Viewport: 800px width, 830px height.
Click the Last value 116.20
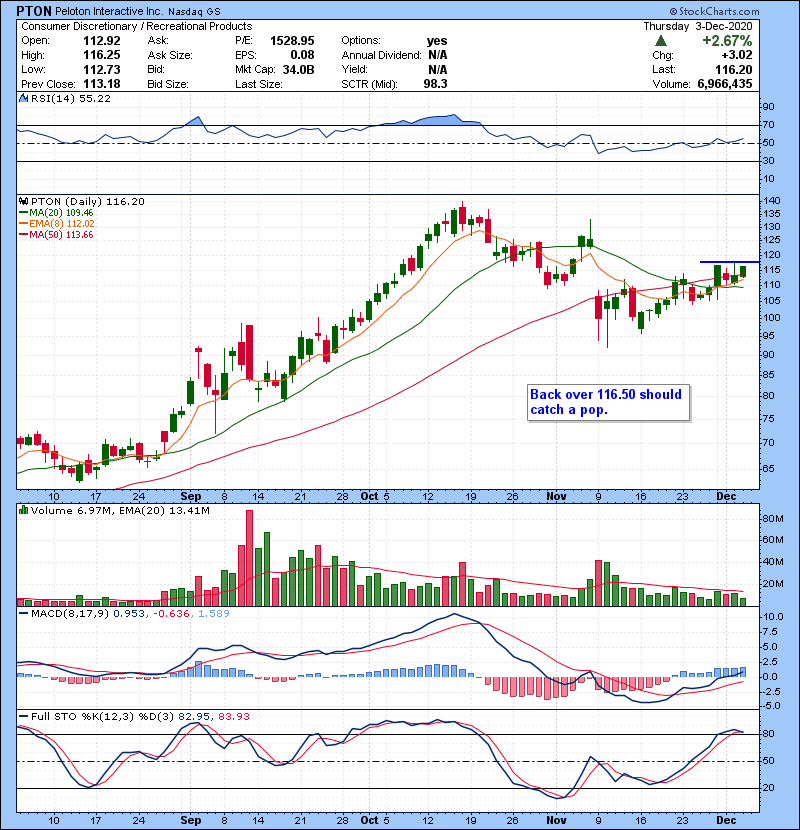733,70
